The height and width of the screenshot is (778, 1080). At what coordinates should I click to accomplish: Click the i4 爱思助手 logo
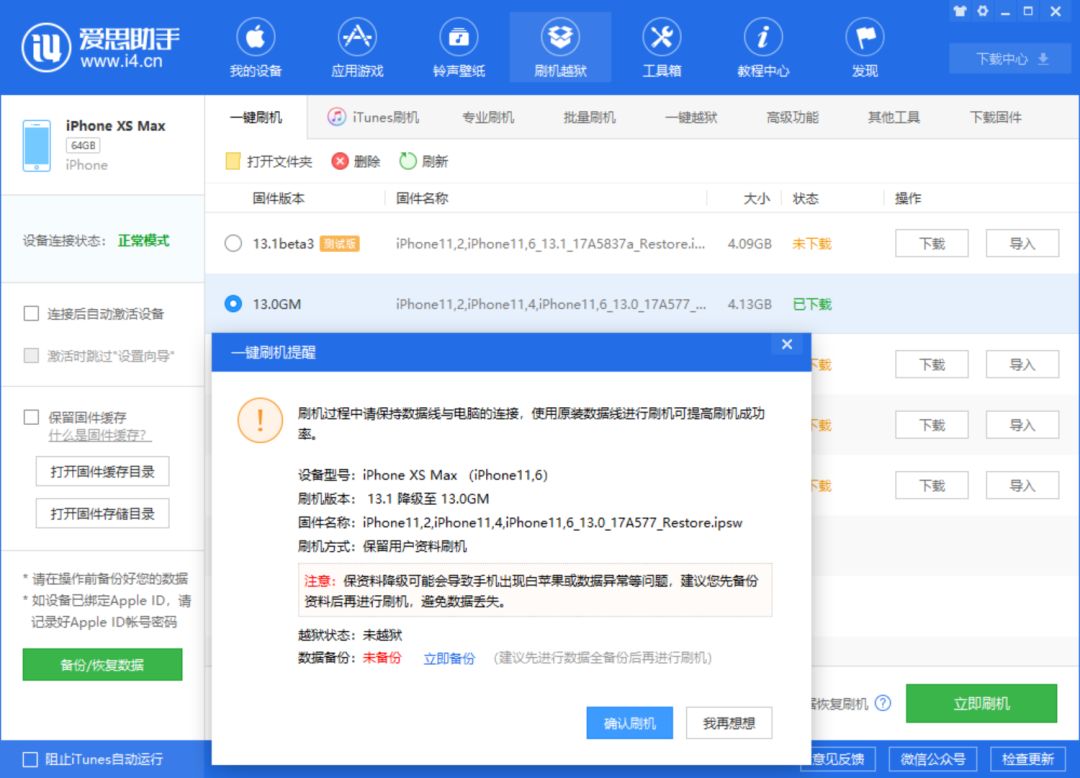[101, 48]
